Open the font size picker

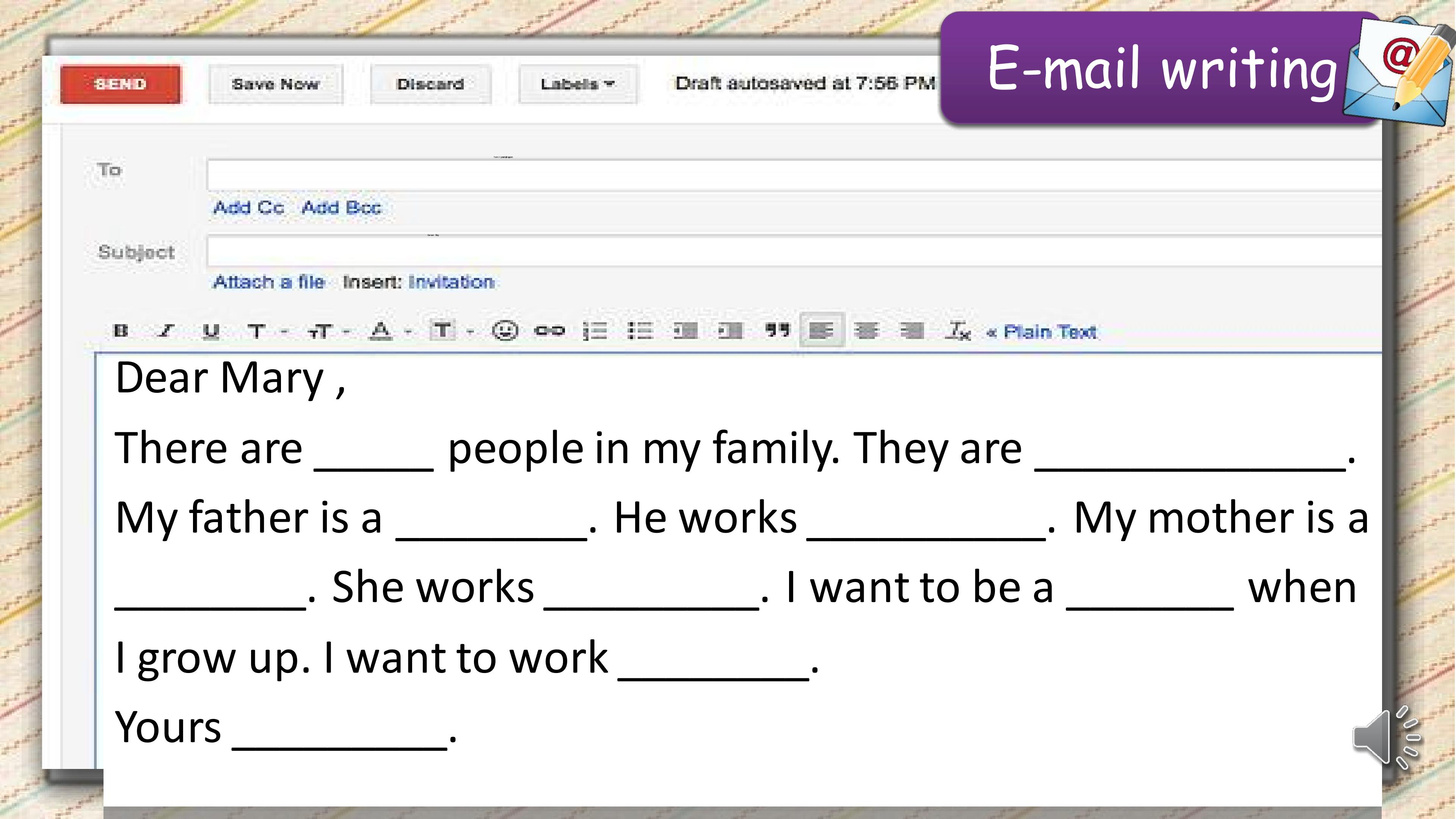pyautogui.click(x=328, y=331)
